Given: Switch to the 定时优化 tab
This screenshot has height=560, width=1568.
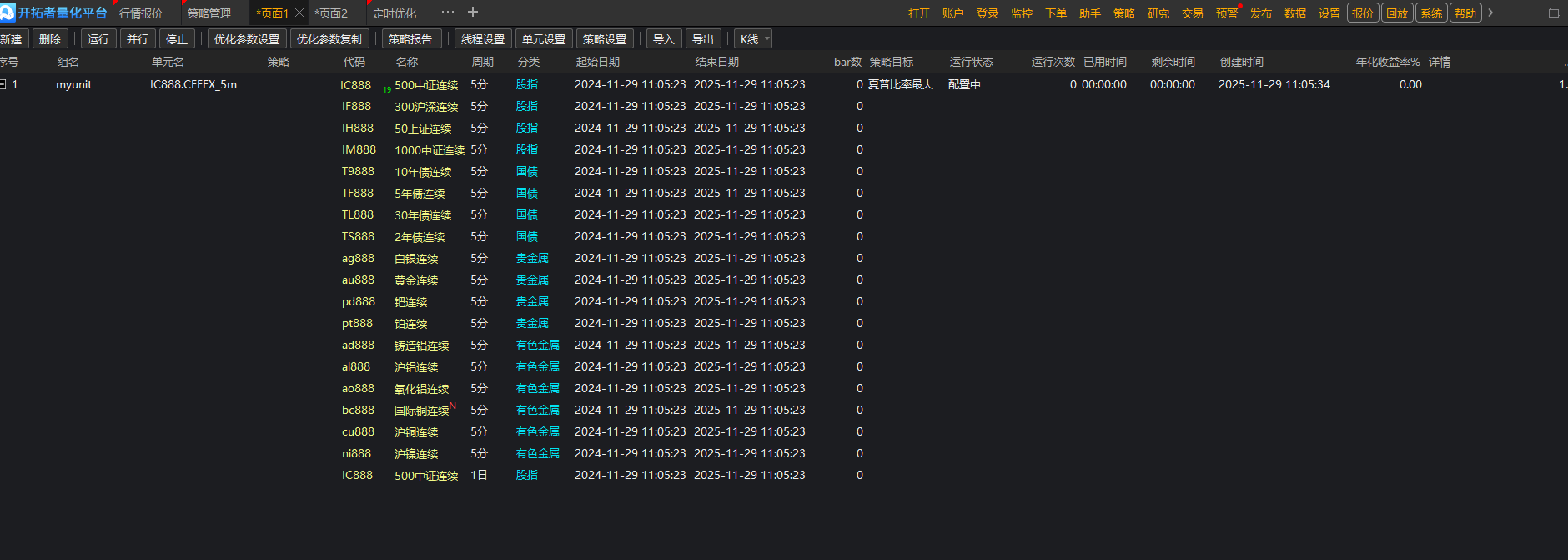Looking at the screenshot, I should point(395,13).
